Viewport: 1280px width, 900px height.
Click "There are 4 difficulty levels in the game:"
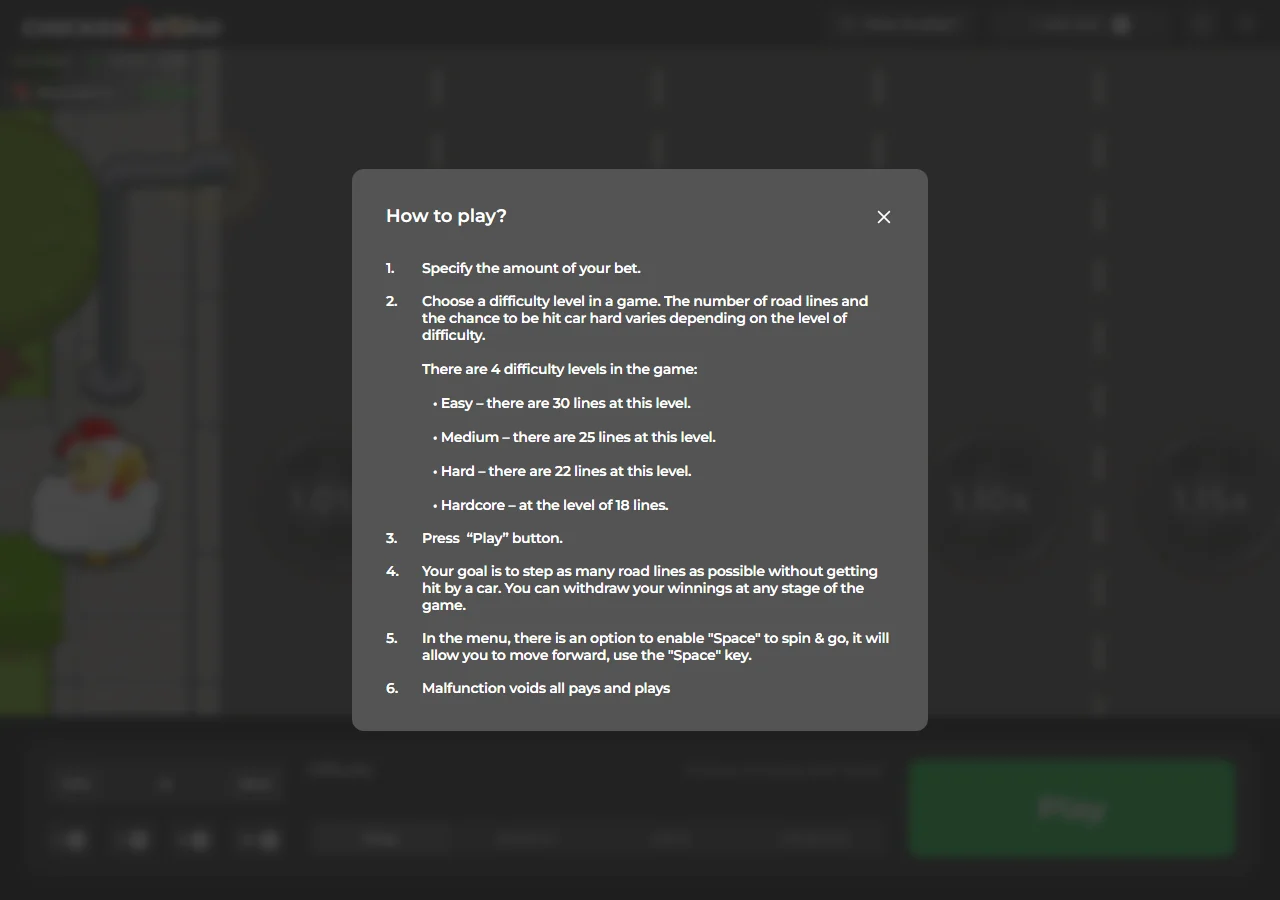559,369
